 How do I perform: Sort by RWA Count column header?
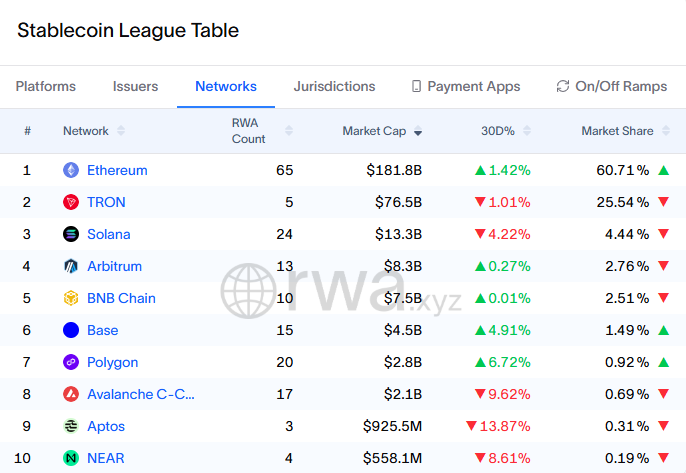pos(249,131)
